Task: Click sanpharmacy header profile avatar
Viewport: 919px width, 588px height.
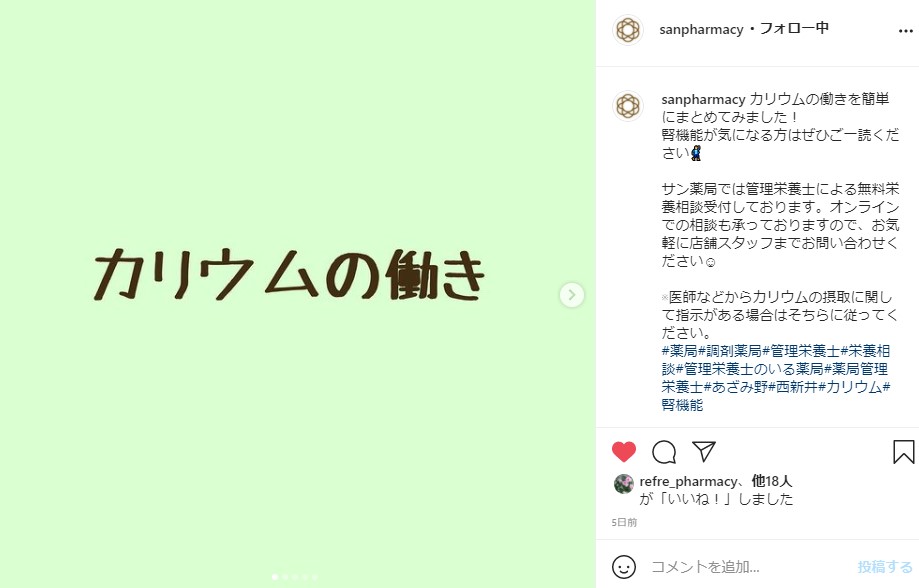Action: 628,30
